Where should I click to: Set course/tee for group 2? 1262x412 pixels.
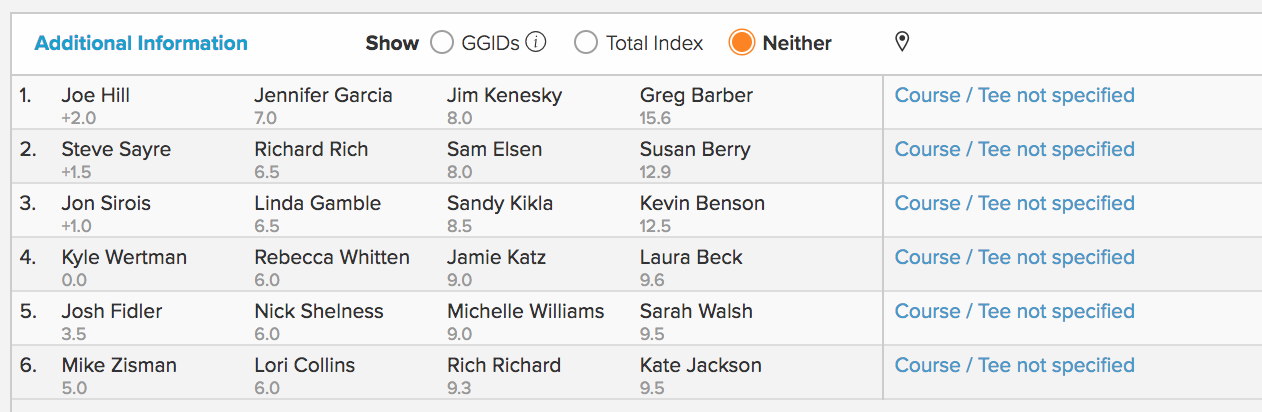point(1014,150)
